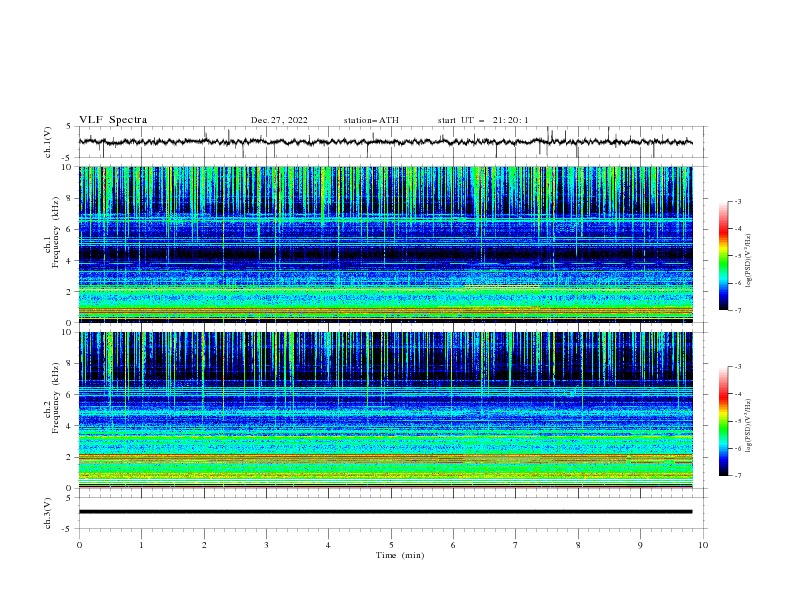Click the "ch.1(V)" waveform axis label

pos(48,142)
